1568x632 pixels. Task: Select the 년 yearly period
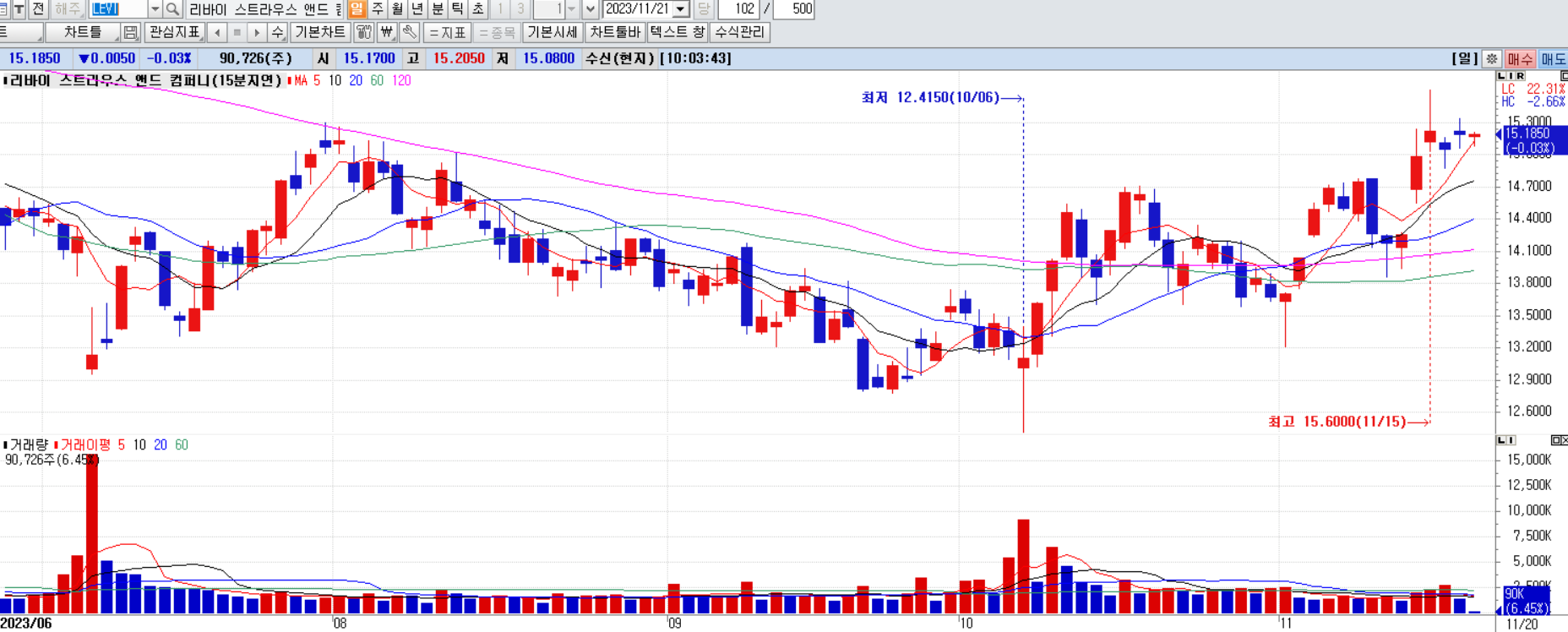tap(417, 9)
